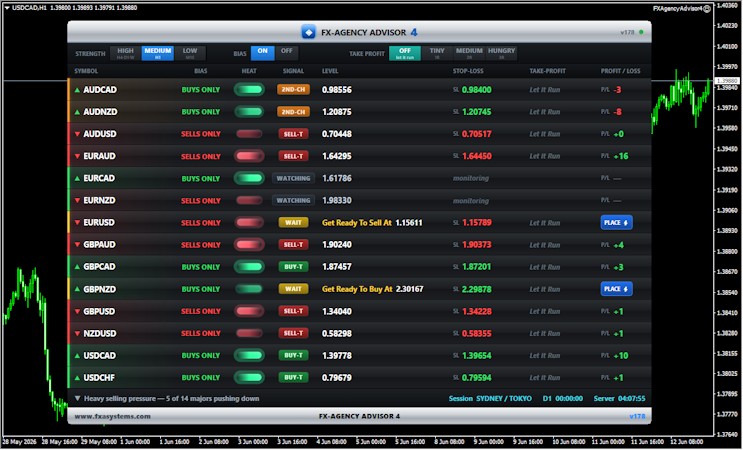Click the EURCAD heat indicator pill
This screenshot has width=743, height=450.
249,178
